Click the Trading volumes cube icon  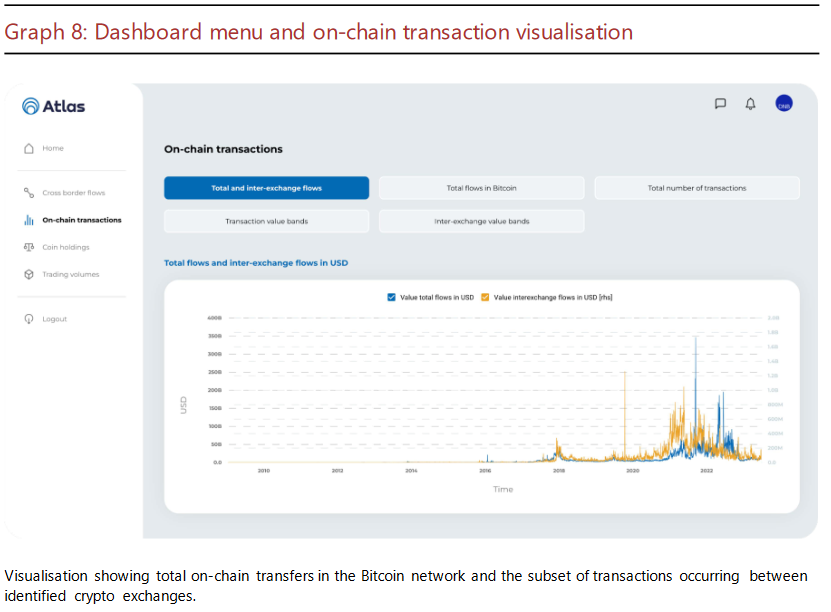click(x=29, y=274)
